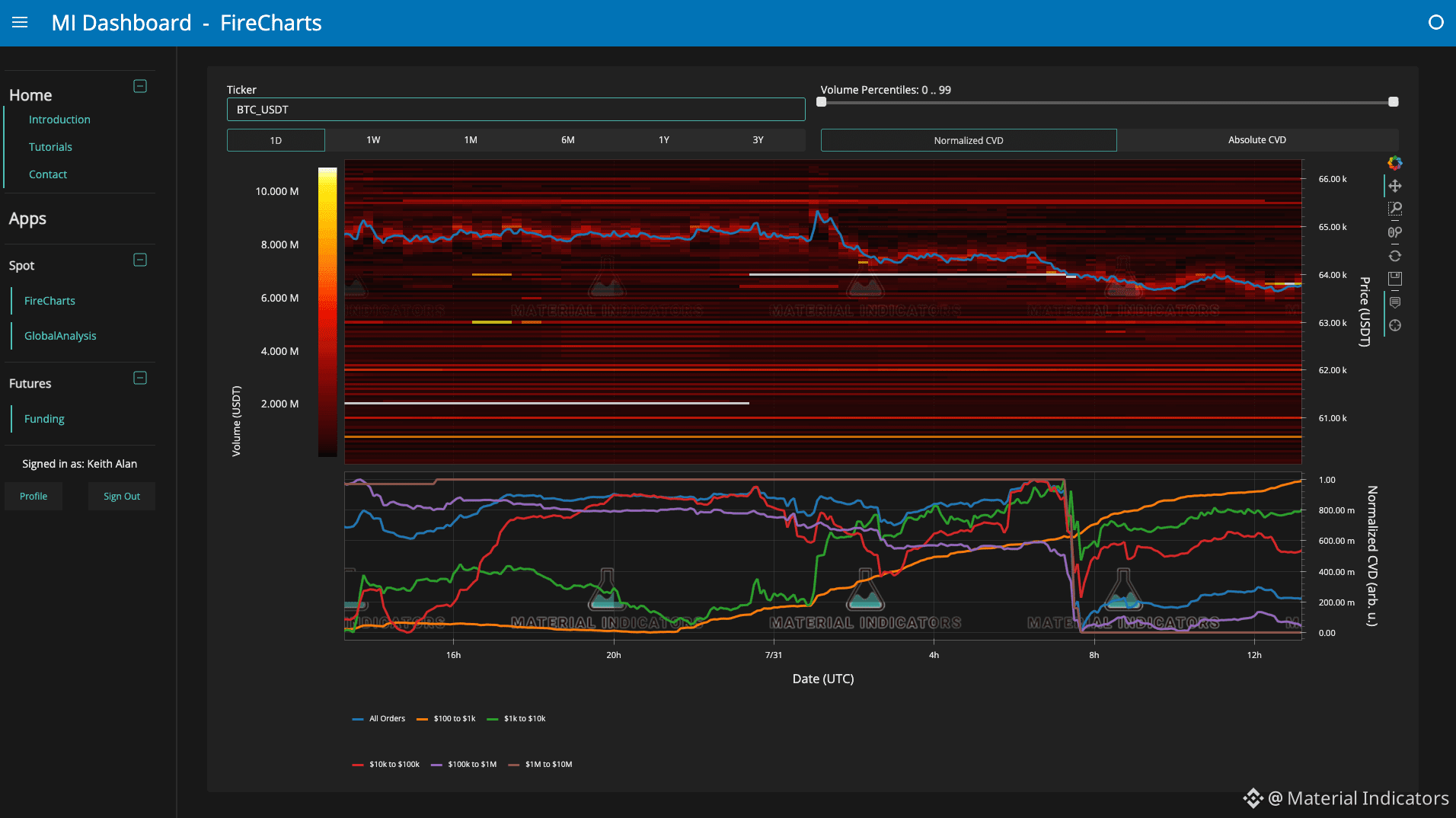
Task: Collapse the Home section
Action: [x=140, y=86]
